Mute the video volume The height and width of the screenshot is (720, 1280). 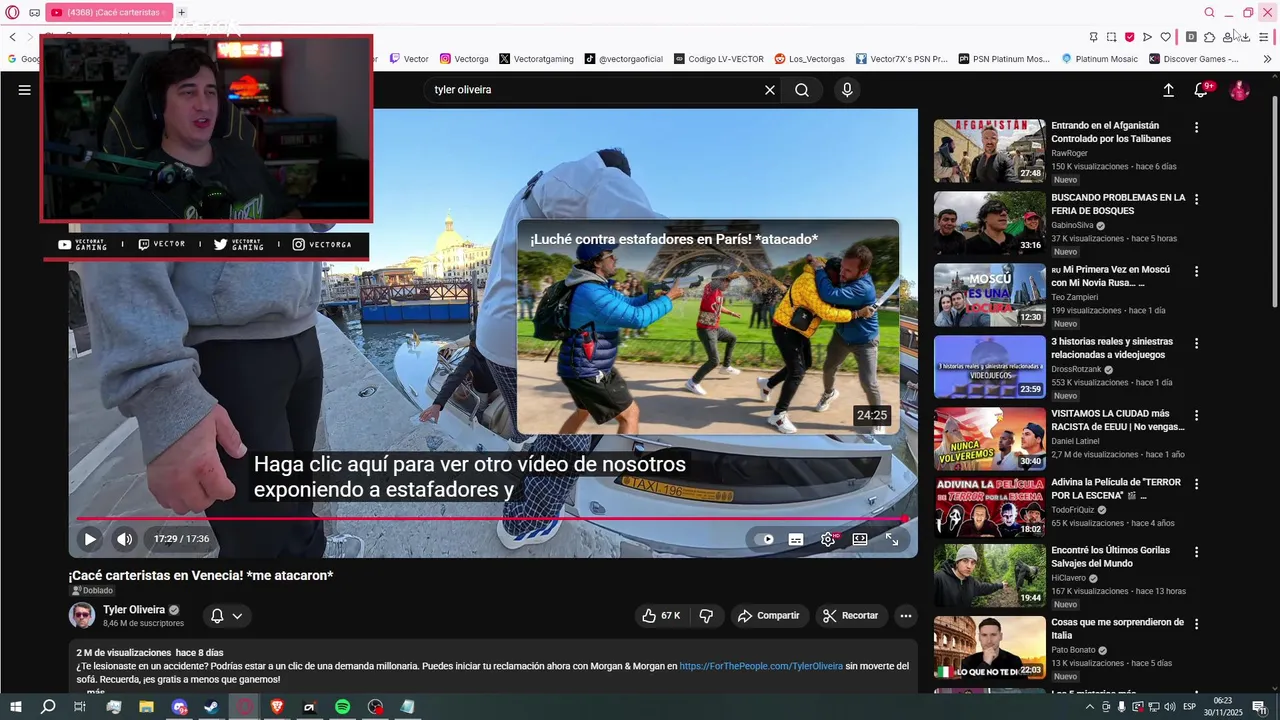point(124,539)
